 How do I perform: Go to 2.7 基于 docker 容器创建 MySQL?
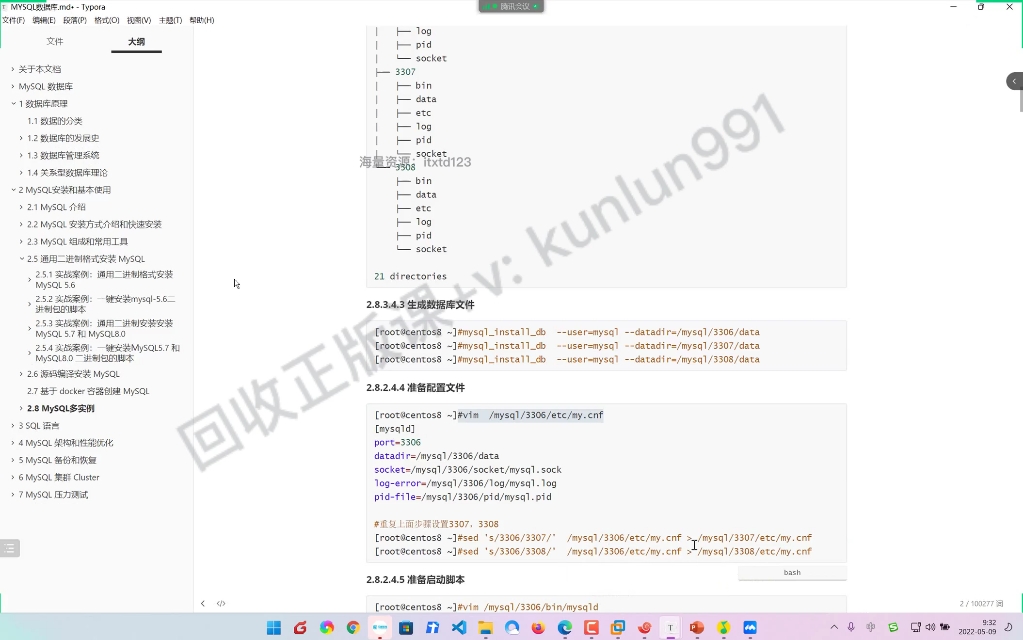click(x=88, y=391)
